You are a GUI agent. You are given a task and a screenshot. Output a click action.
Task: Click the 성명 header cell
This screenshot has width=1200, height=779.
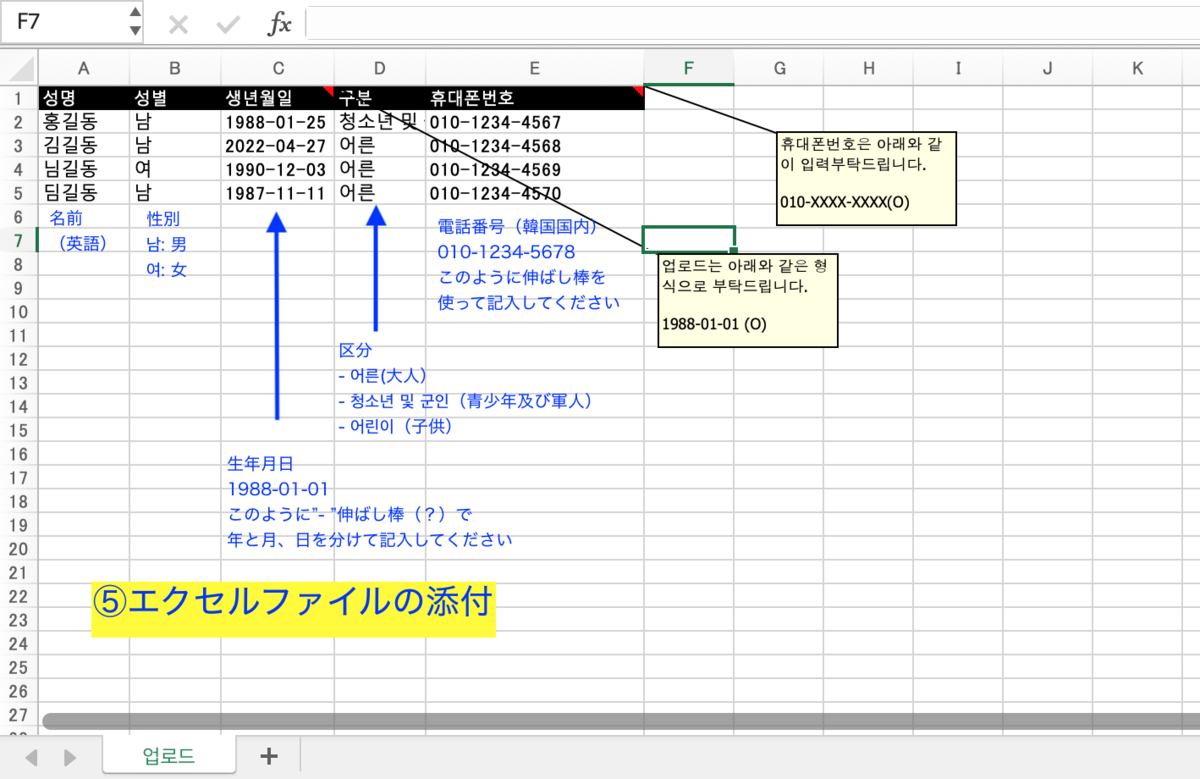(84, 98)
